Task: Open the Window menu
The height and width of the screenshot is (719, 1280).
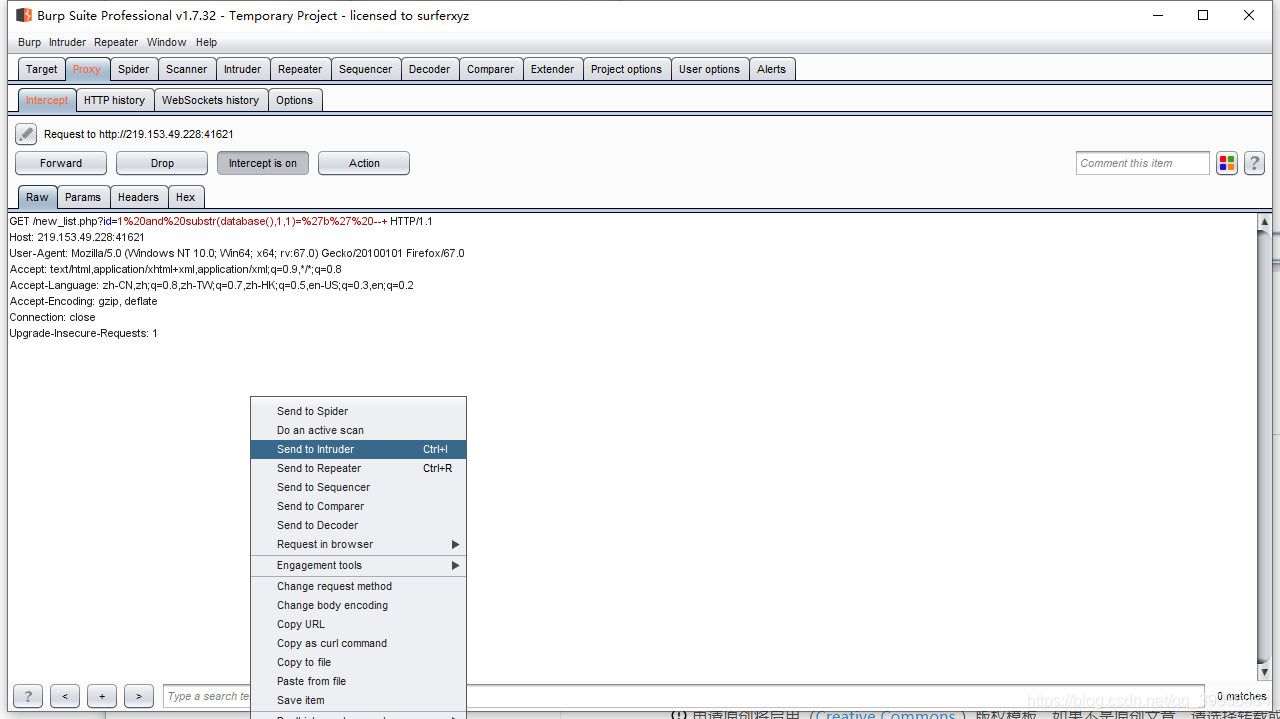Action: [166, 42]
